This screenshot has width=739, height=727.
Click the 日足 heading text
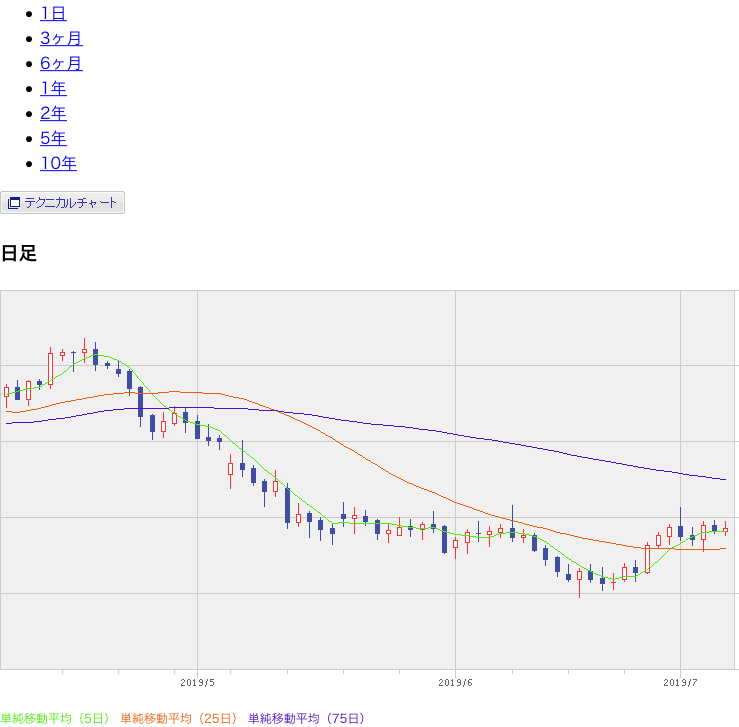[19, 253]
